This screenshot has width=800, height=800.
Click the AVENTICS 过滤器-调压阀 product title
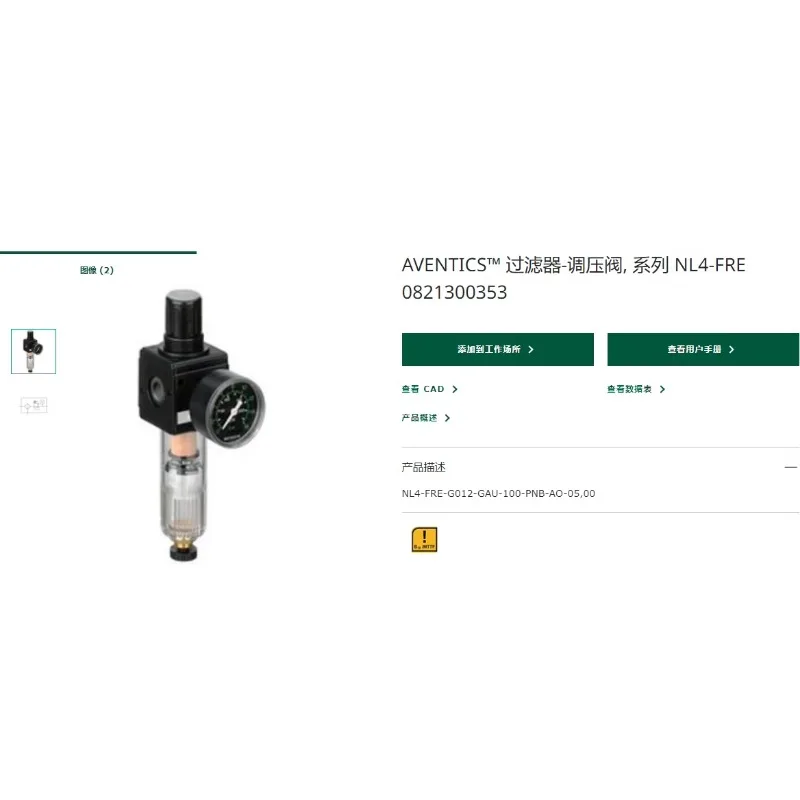pos(573,265)
